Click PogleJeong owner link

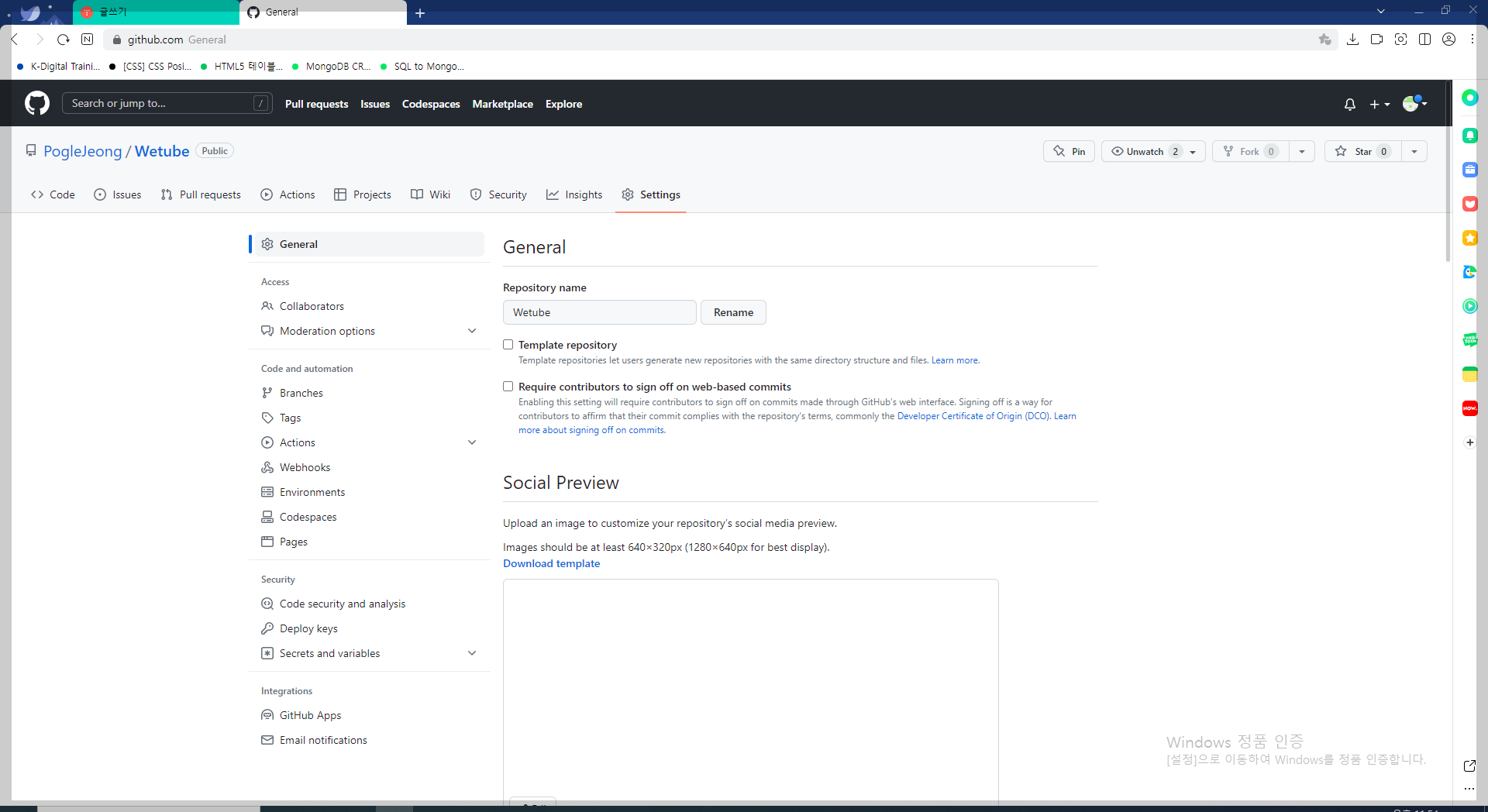[83, 151]
